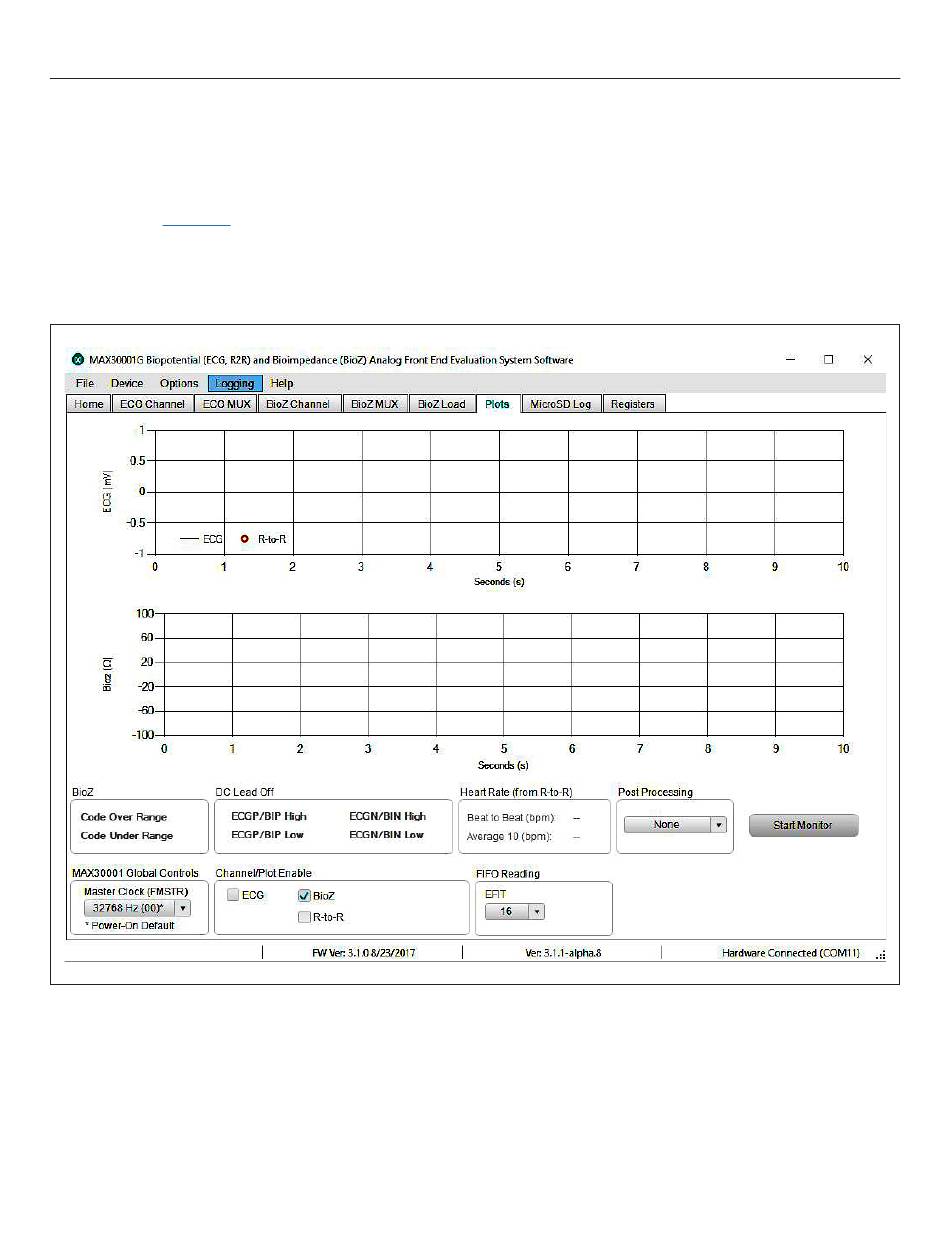The width and height of the screenshot is (950, 1254).
Task: Click 'Code Over Range' BioZ indicator
Action: (x=124, y=817)
